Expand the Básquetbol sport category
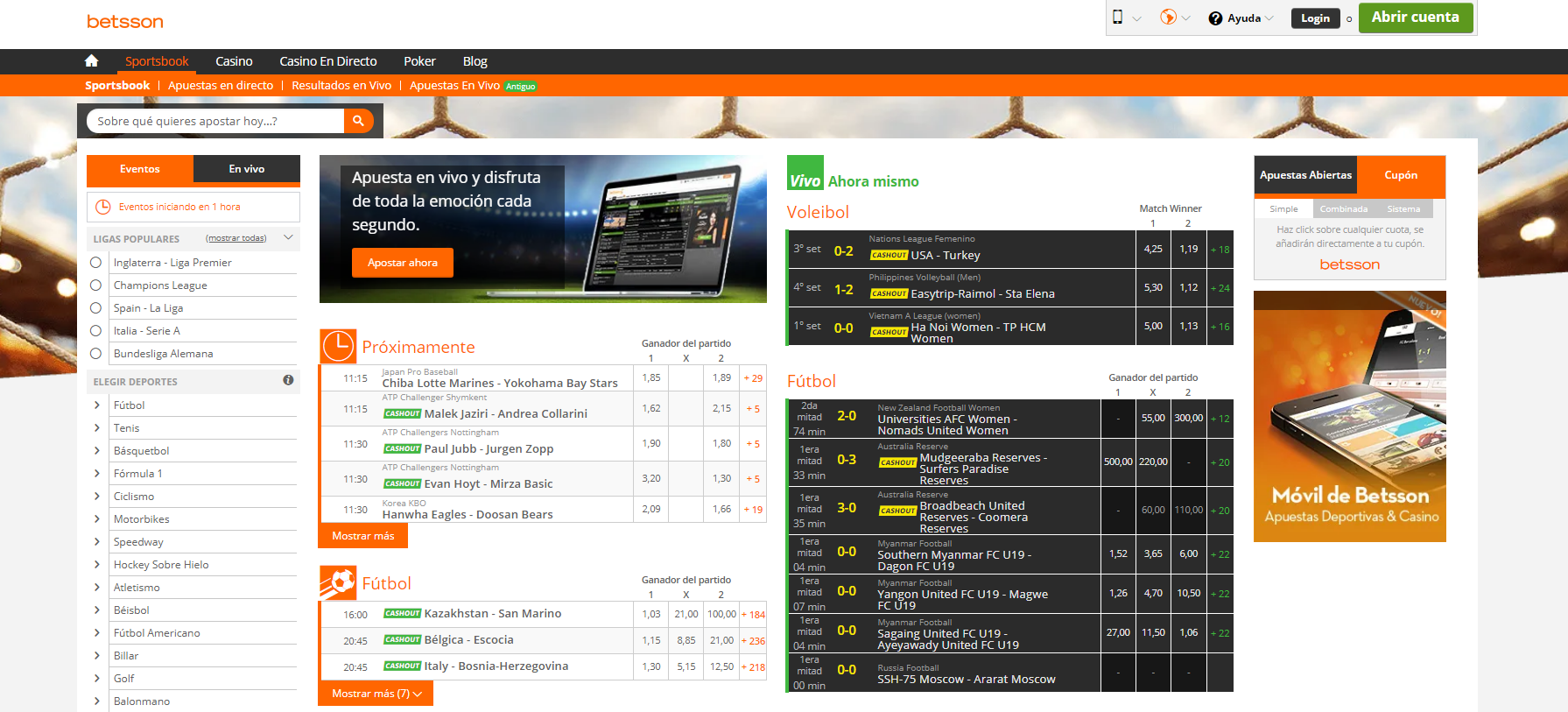The width and height of the screenshot is (1568, 712). (97, 450)
